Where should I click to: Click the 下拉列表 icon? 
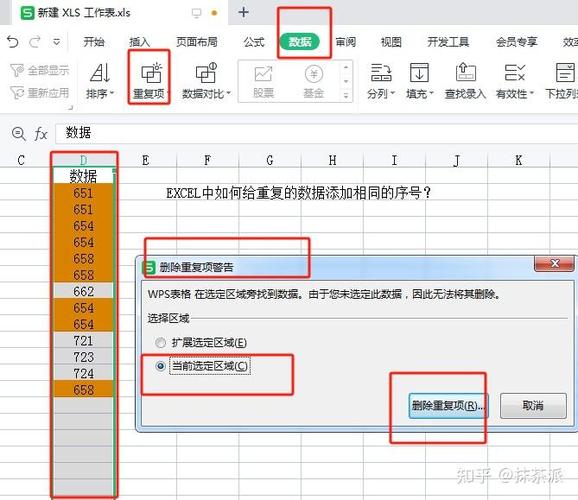tap(565, 73)
